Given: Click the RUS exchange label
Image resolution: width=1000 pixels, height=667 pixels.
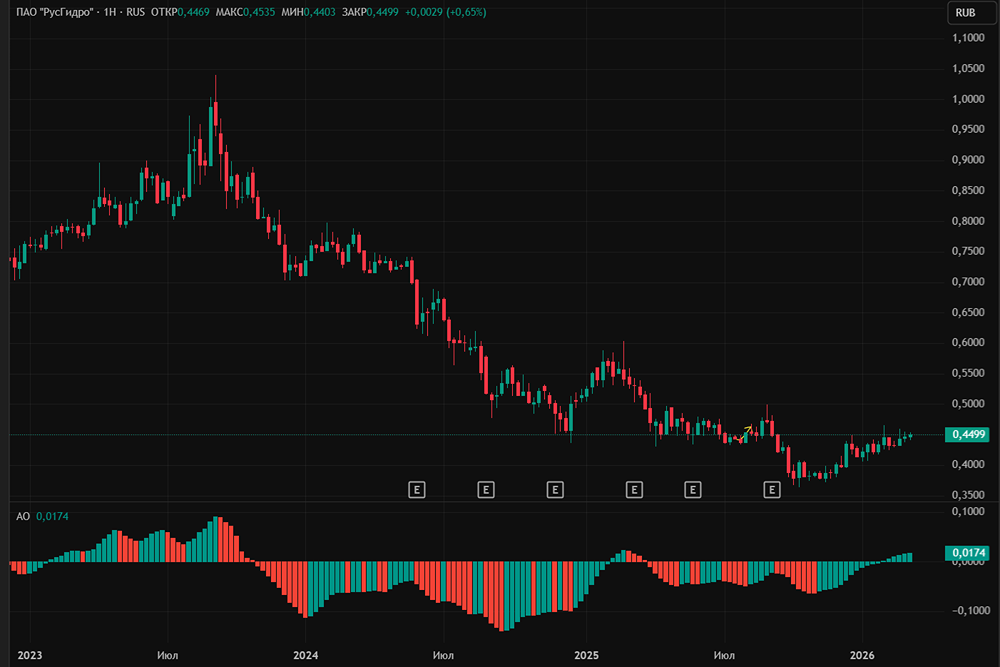Looking at the screenshot, I should [x=135, y=12].
